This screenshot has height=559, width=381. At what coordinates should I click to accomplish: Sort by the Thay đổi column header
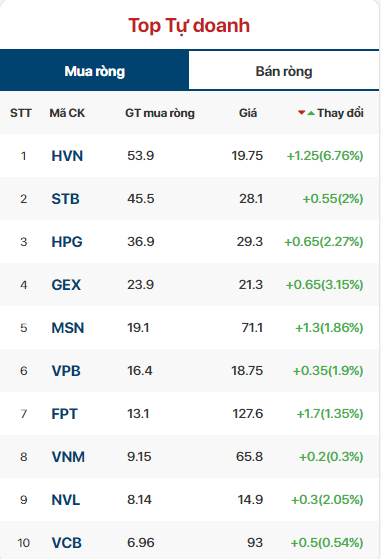340,113
